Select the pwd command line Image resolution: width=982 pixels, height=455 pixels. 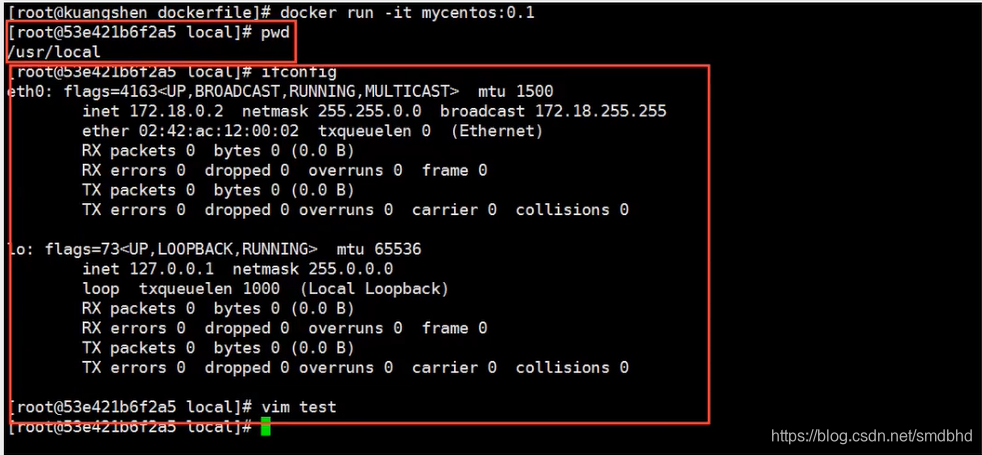pos(149,33)
